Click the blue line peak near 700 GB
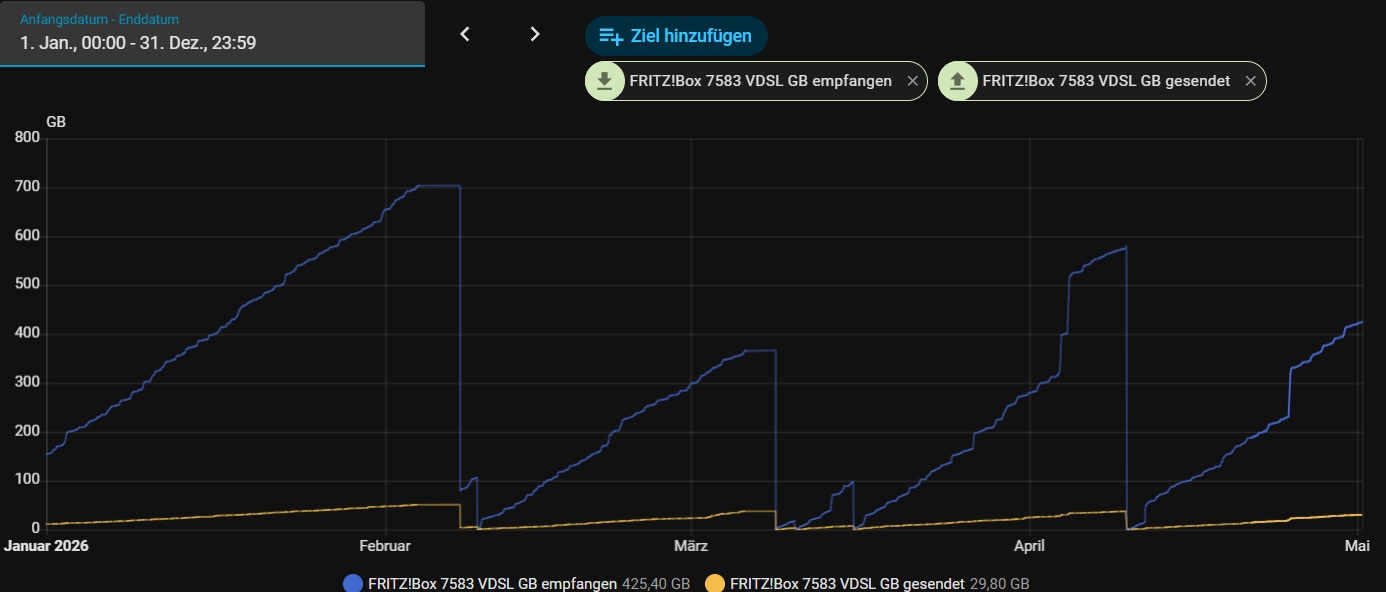Screen dimensions: 1386x592 point(438,186)
